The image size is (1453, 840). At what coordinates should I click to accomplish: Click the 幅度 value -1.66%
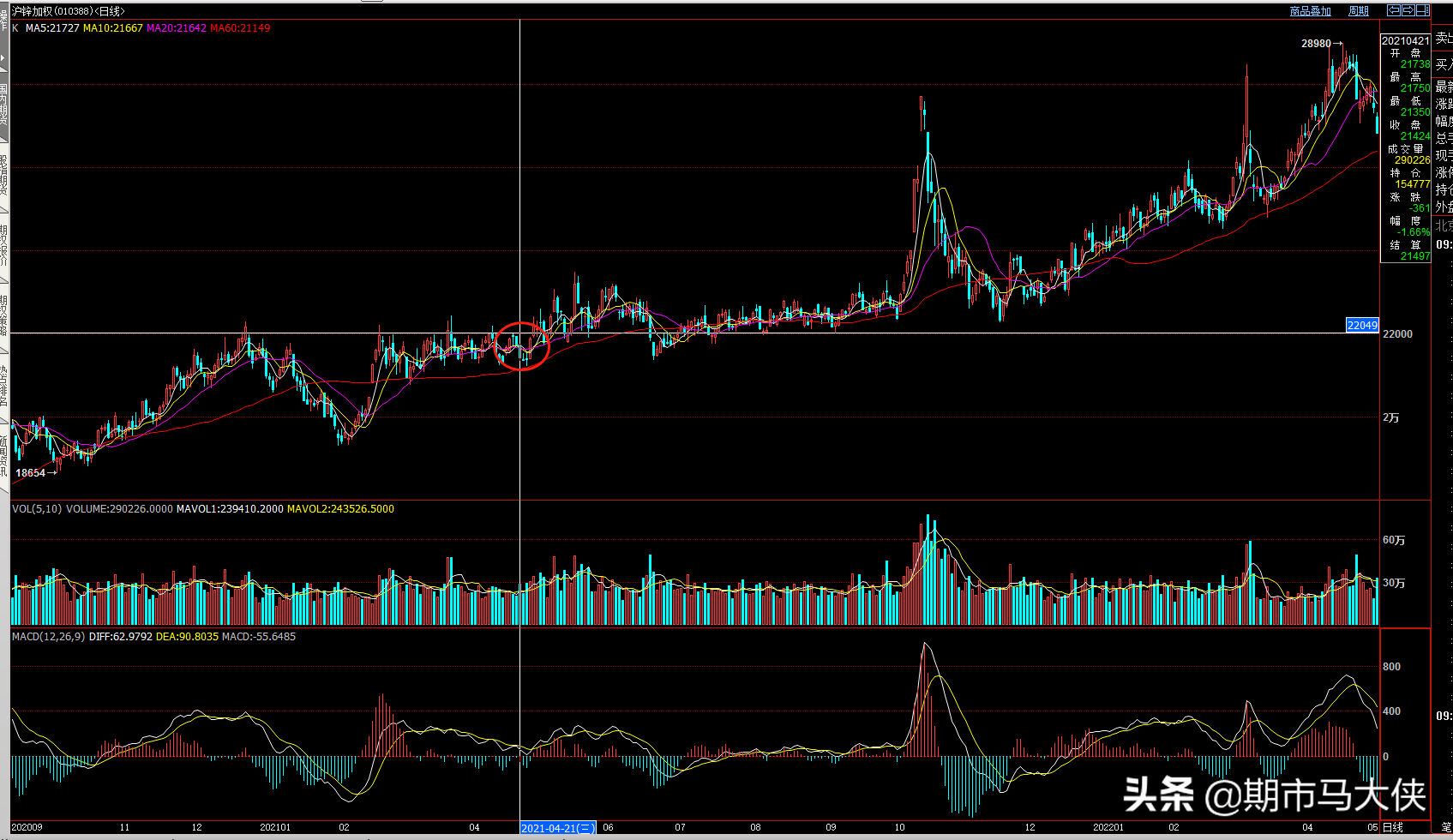coord(1414,232)
